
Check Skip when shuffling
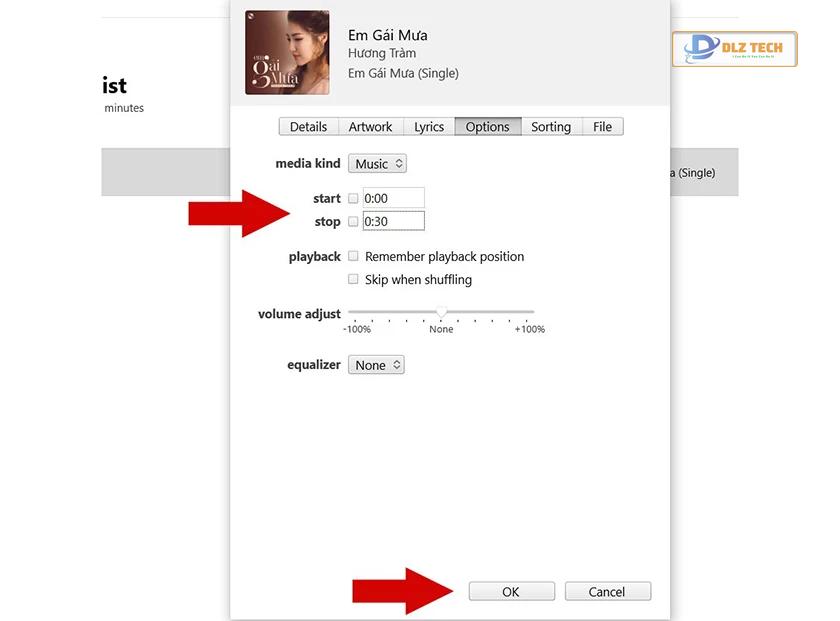[x=353, y=279]
